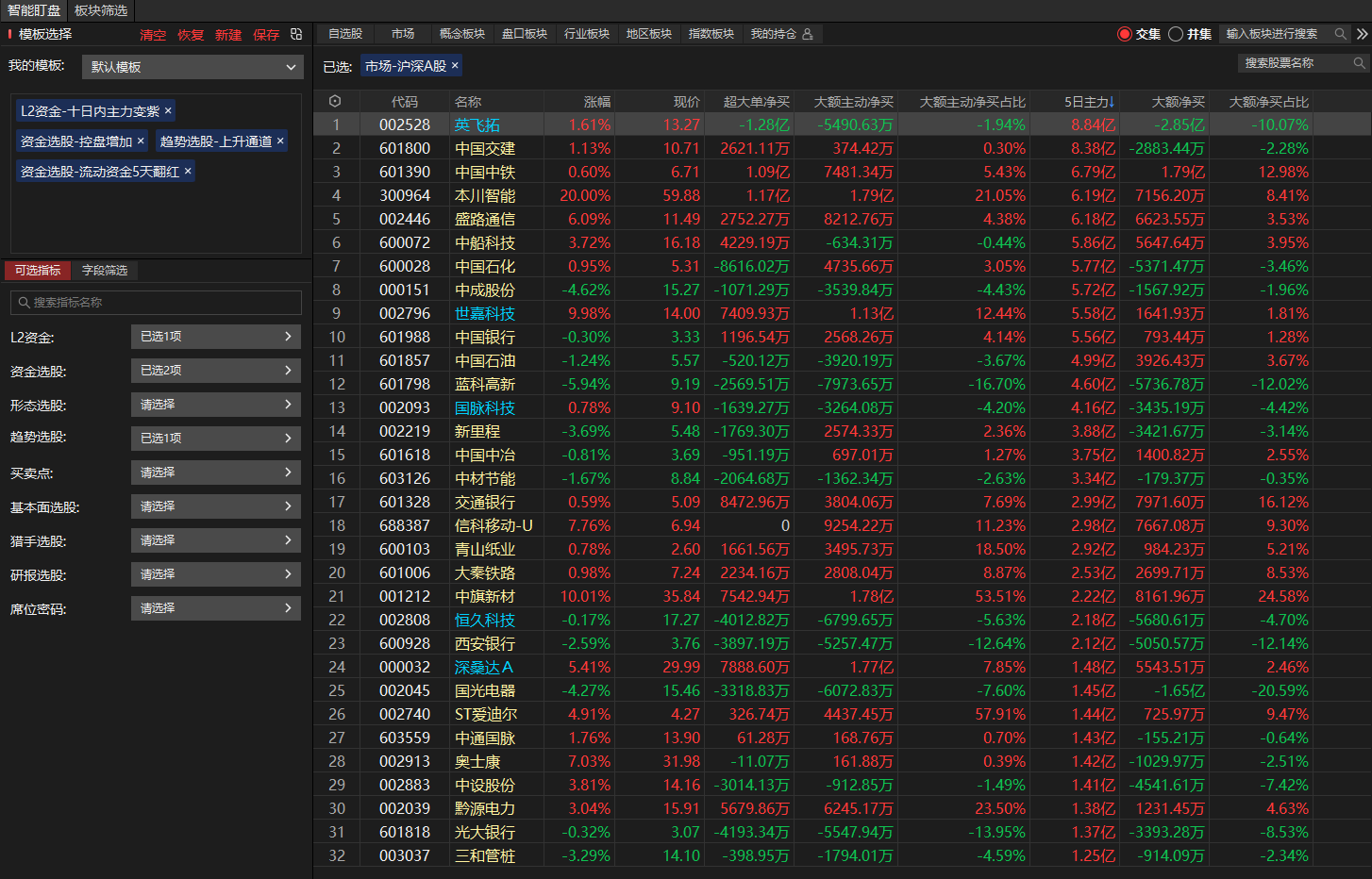Open stock 深桑达A link
The width and height of the screenshot is (1372, 879).
click(x=484, y=667)
